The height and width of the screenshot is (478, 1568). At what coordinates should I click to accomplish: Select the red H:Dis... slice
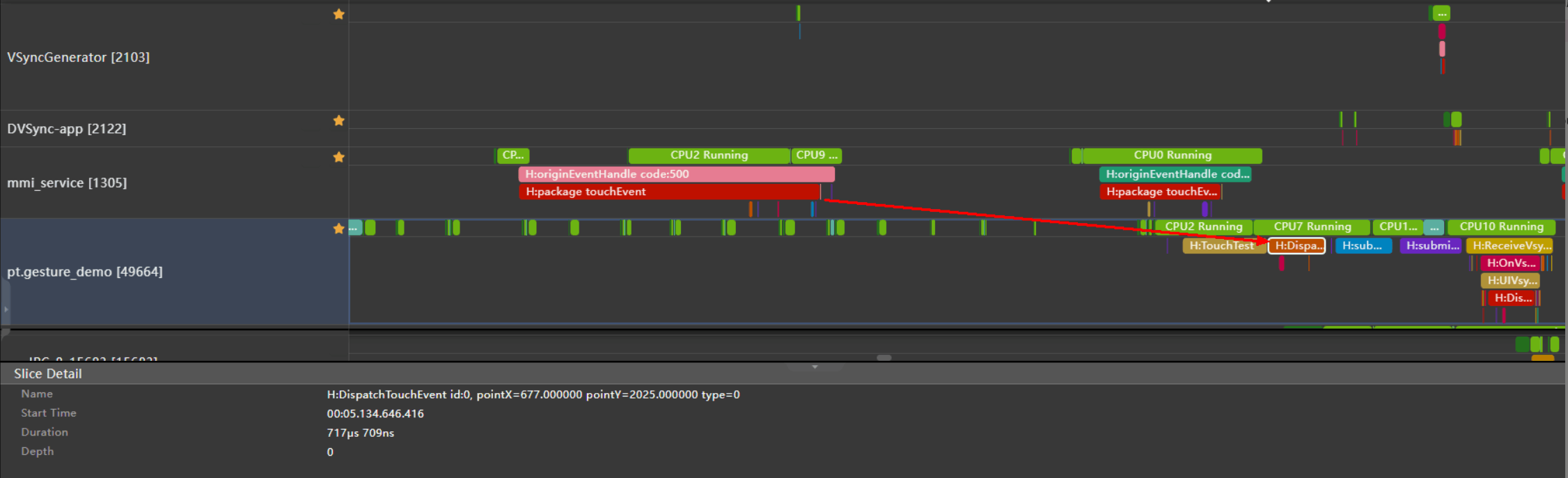click(1511, 298)
